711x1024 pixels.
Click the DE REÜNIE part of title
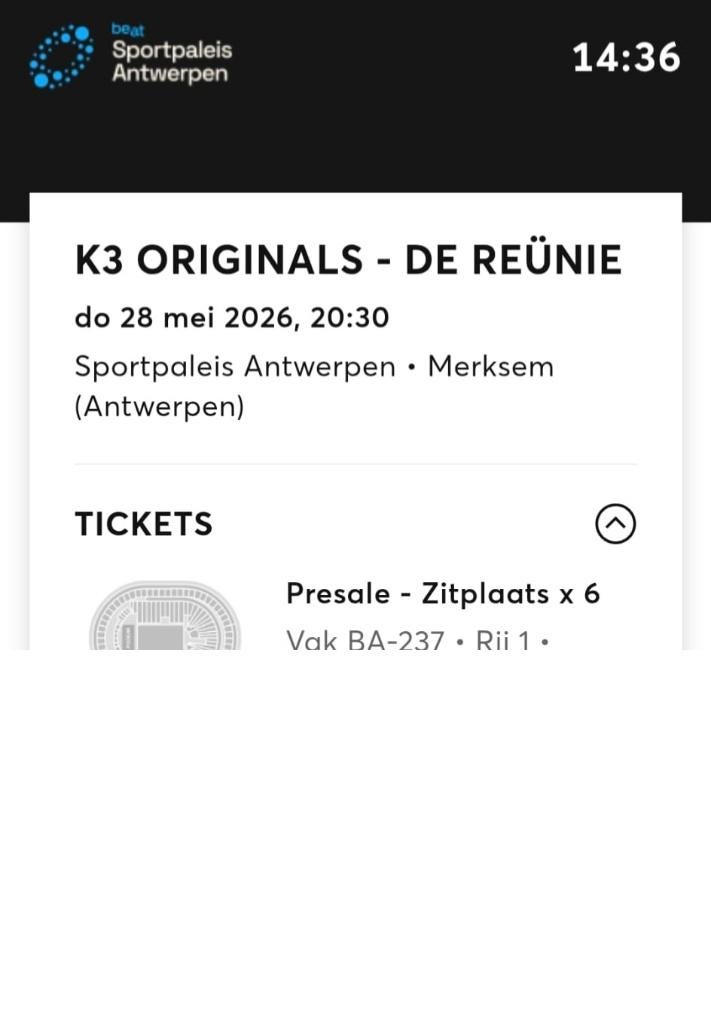point(513,260)
